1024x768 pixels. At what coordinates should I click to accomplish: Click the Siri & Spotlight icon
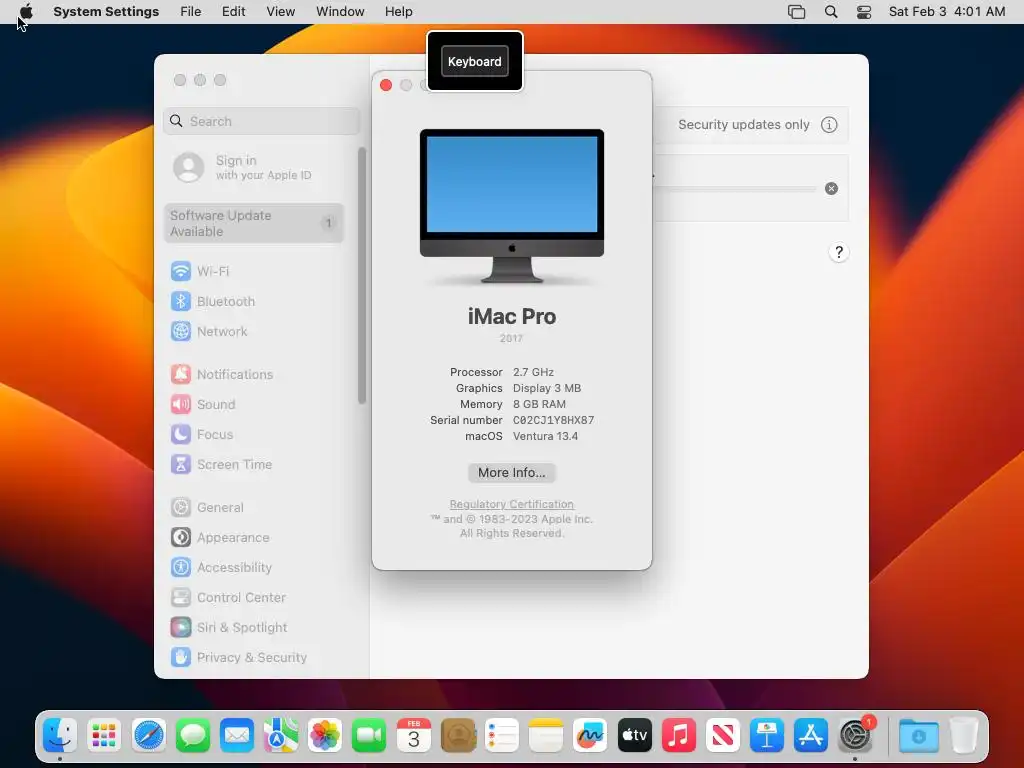pyautogui.click(x=181, y=628)
